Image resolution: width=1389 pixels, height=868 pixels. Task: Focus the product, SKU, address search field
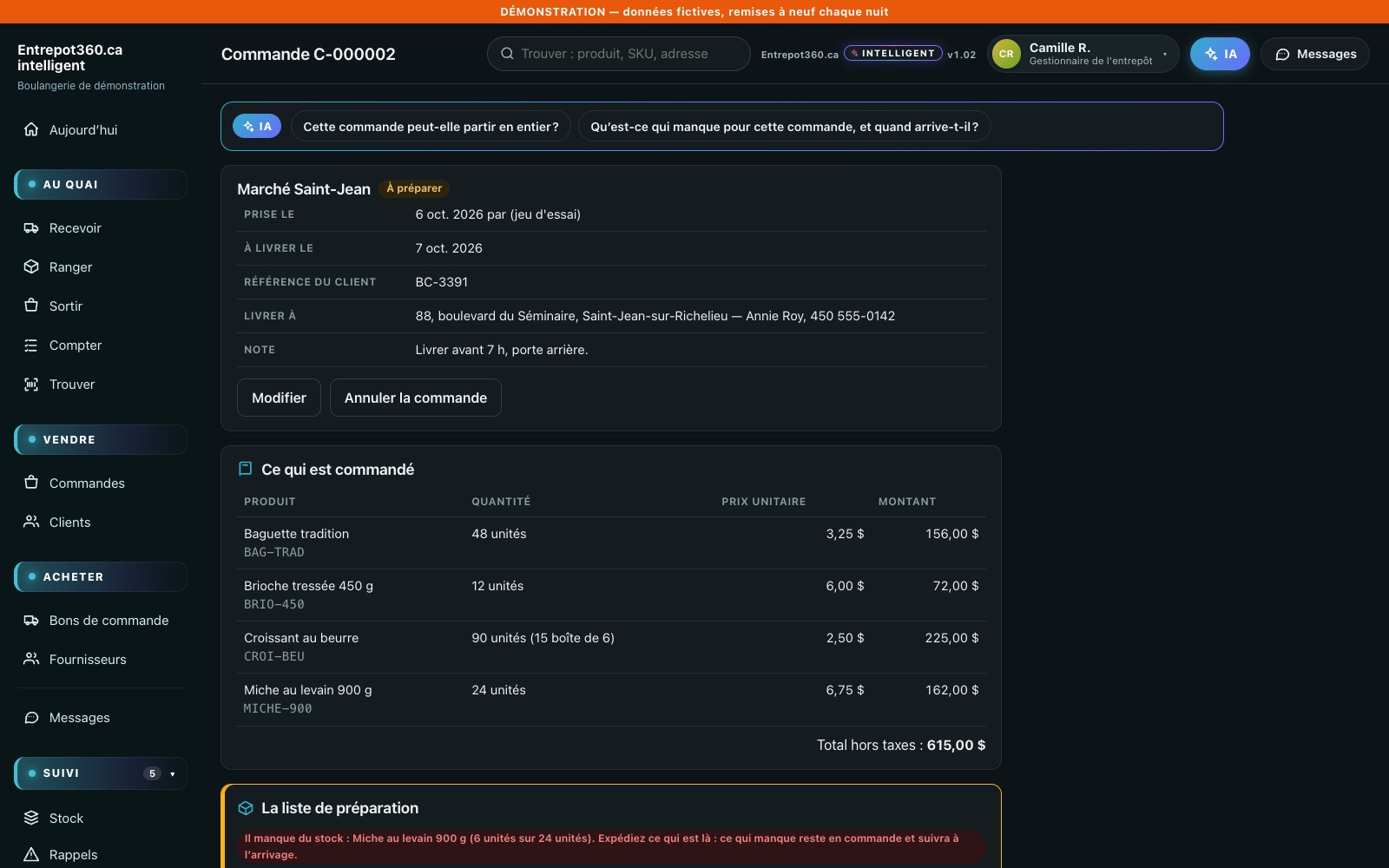point(619,54)
